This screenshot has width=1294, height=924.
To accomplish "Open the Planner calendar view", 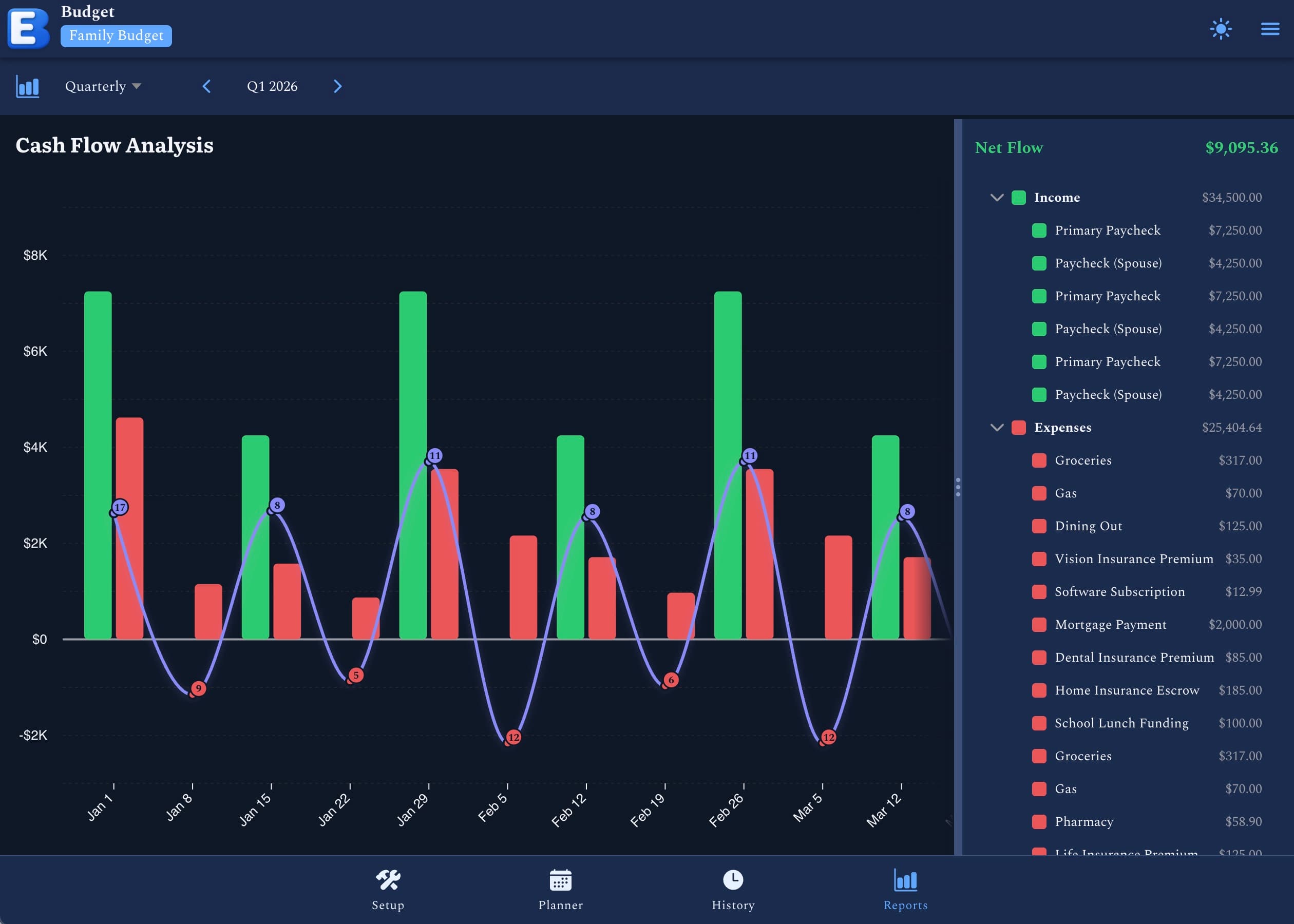I will point(561,885).
